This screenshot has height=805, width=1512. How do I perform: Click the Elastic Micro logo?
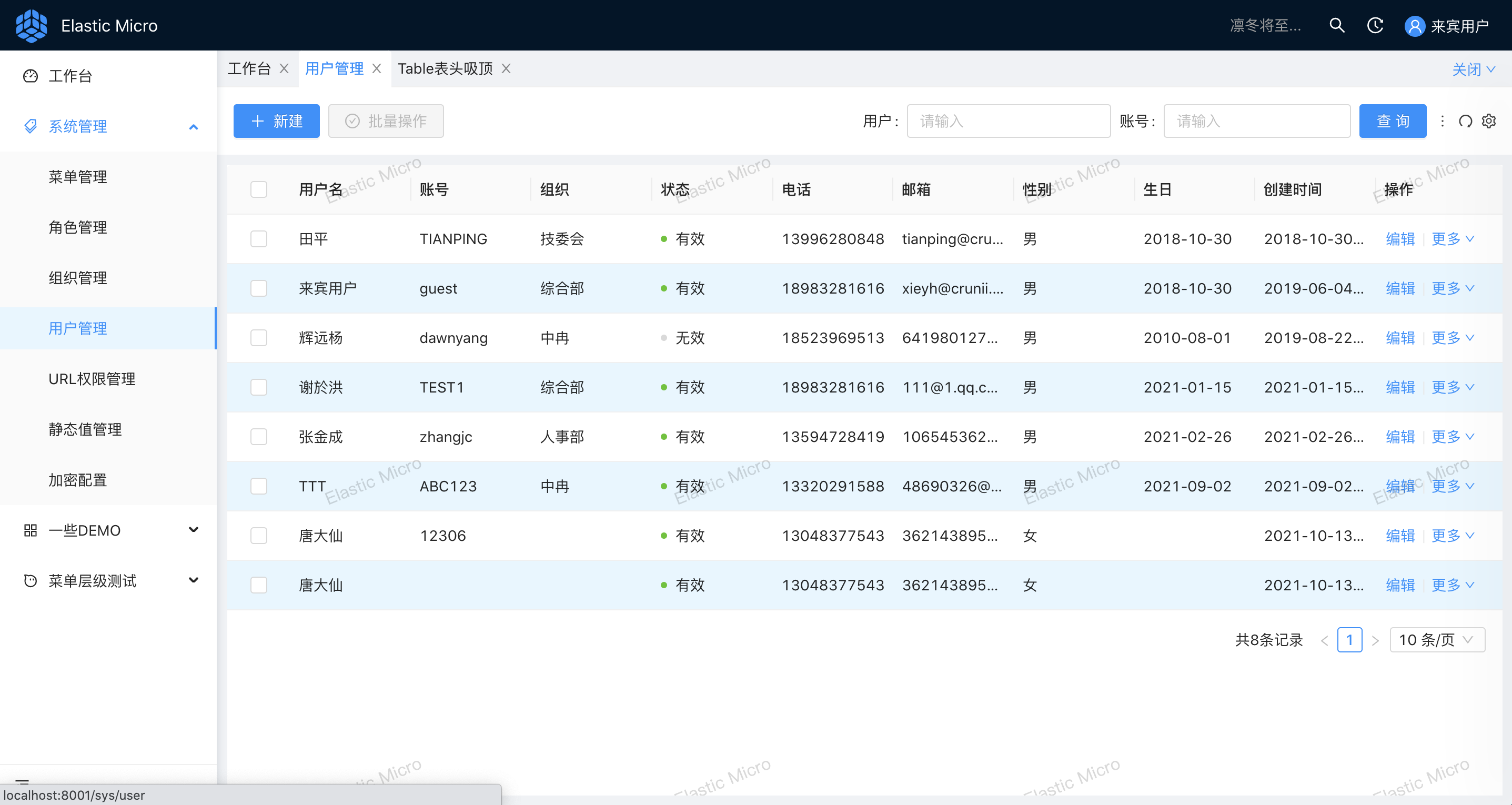32,25
